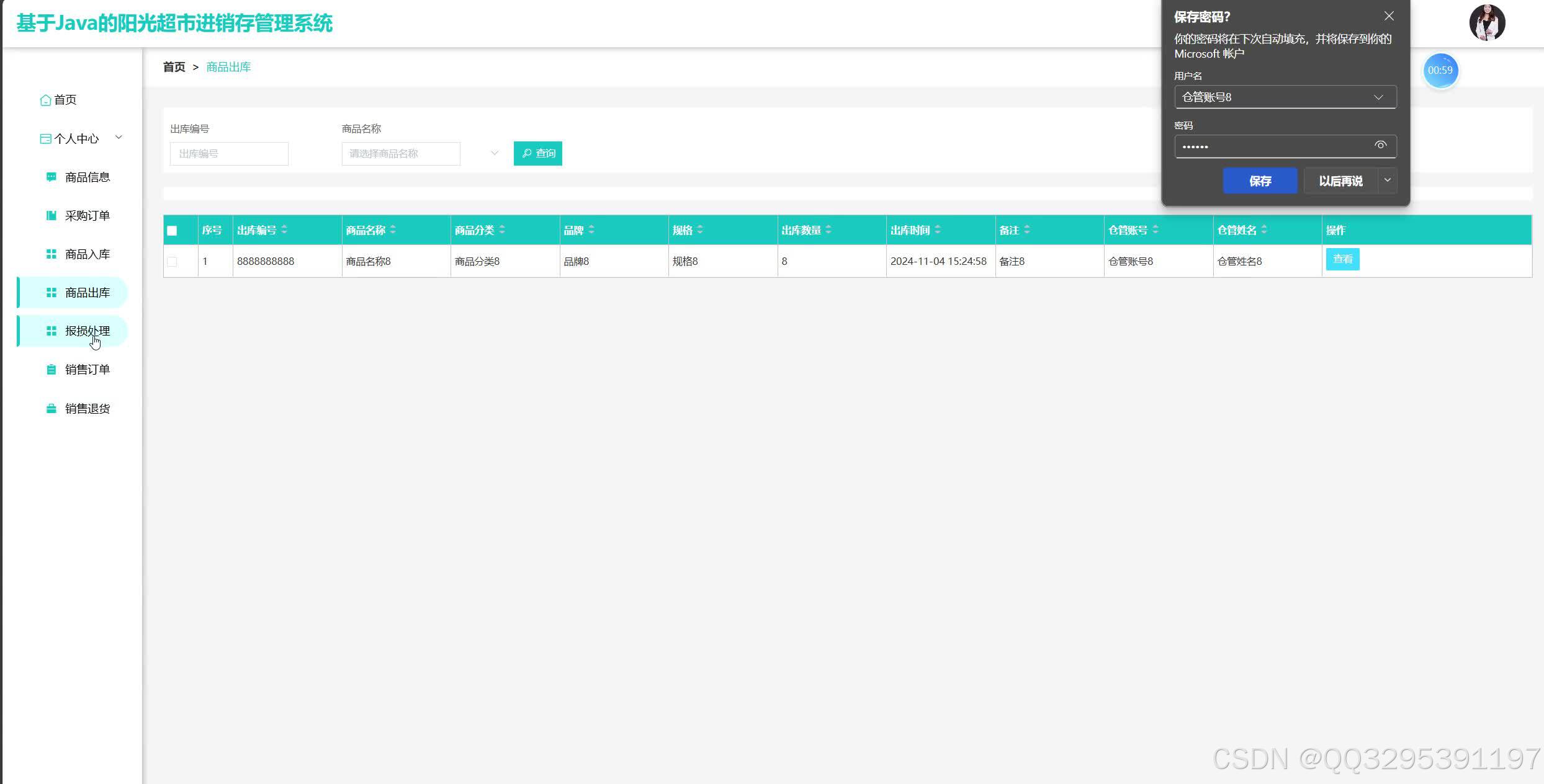
Task: Click the 商品入库 grid icon
Action: [x=52, y=254]
